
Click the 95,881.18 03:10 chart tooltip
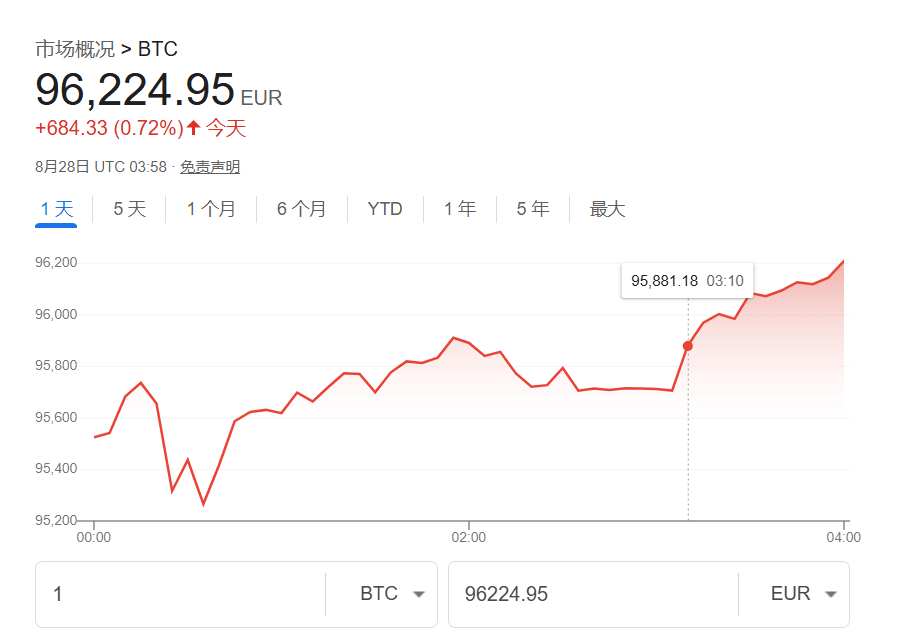pyautogui.click(x=687, y=281)
